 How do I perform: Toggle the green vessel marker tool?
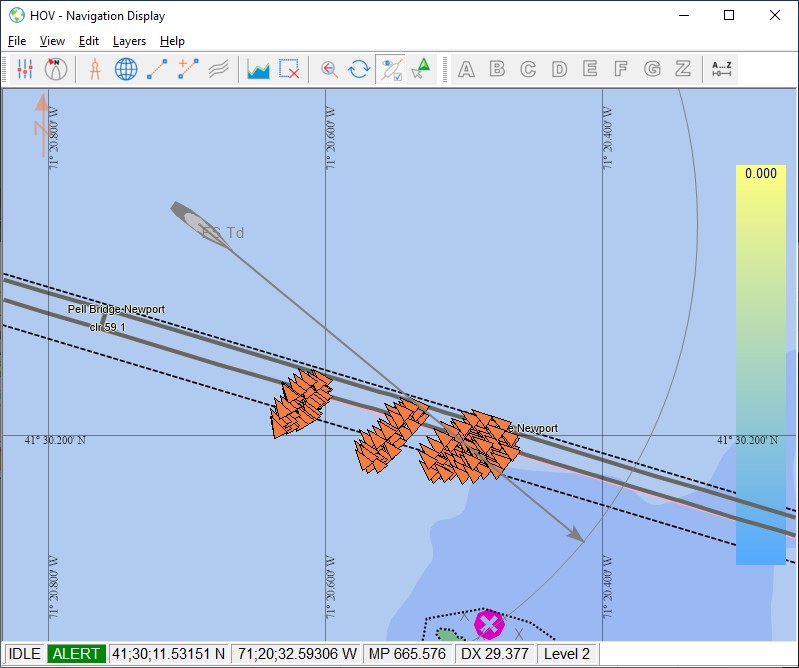422,69
